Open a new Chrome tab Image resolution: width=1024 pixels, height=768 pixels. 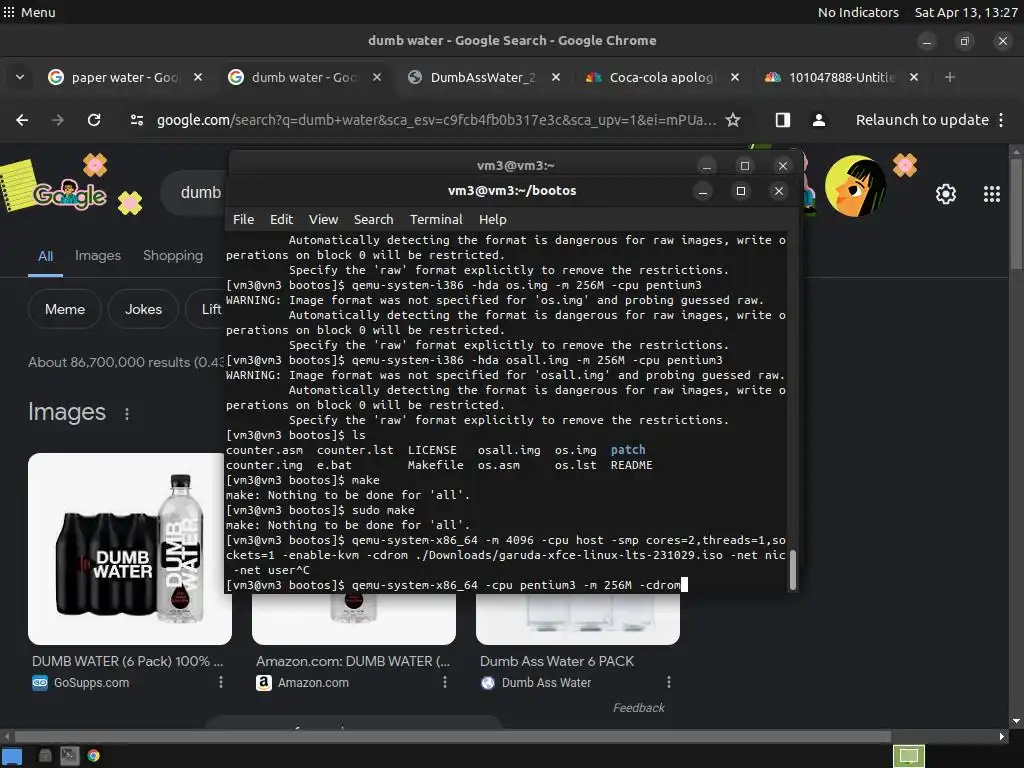(x=950, y=77)
